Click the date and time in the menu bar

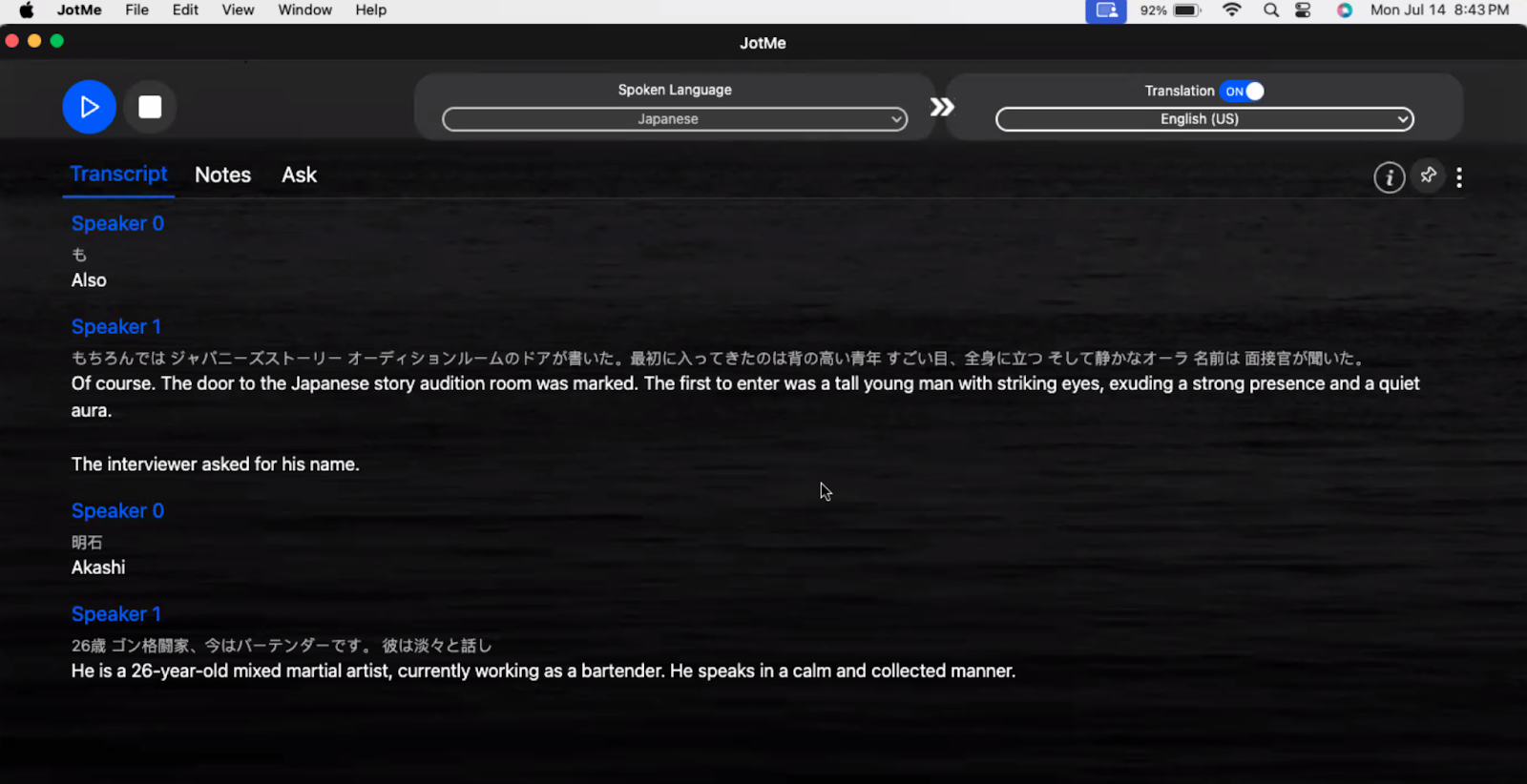(x=1439, y=10)
